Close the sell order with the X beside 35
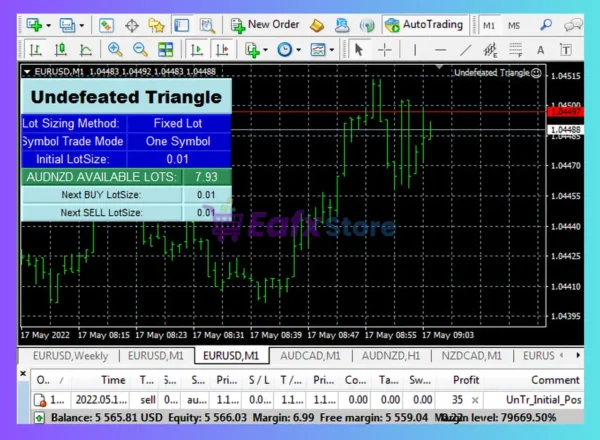This screenshot has height=440, width=600. click(475, 400)
